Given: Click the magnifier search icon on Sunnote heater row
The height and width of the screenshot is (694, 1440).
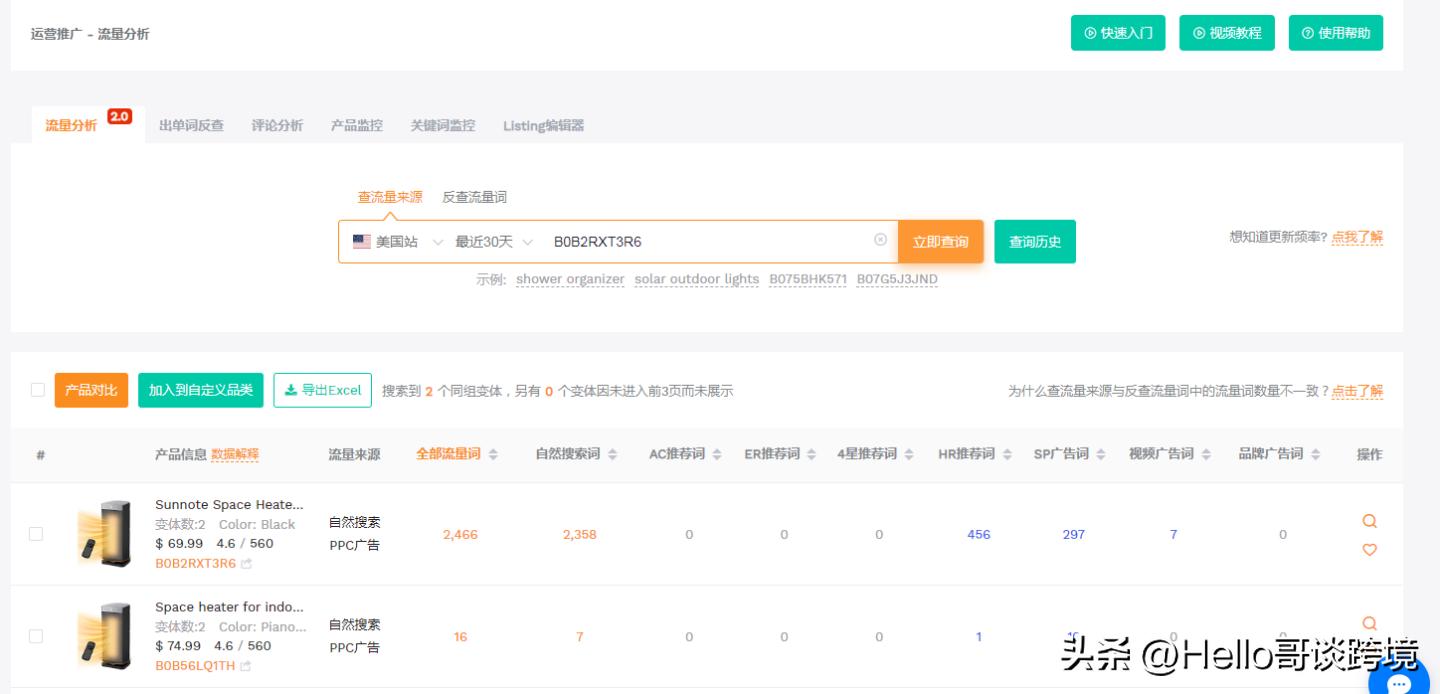Looking at the screenshot, I should click(x=1369, y=521).
